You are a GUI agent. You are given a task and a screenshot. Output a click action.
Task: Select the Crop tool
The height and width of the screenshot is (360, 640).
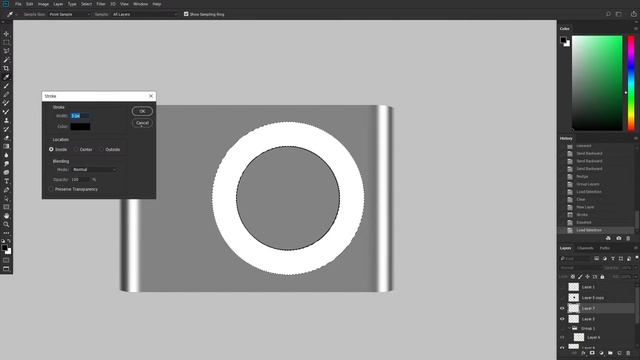tap(6, 68)
